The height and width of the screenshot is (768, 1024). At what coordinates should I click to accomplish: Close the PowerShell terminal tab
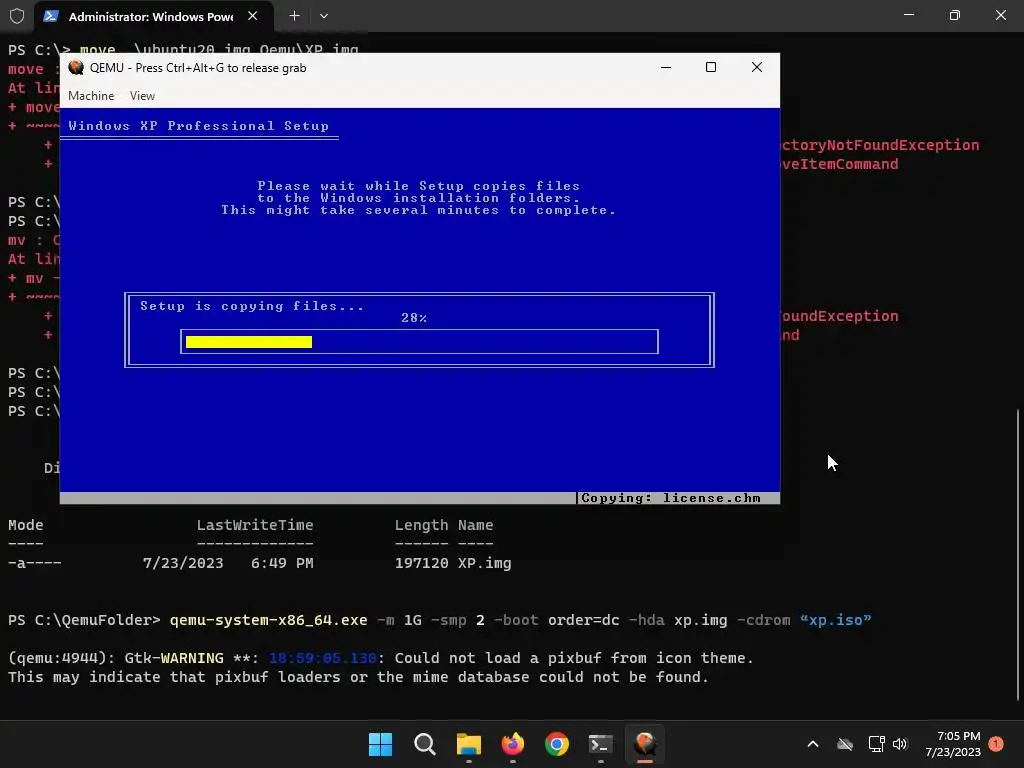point(253,16)
